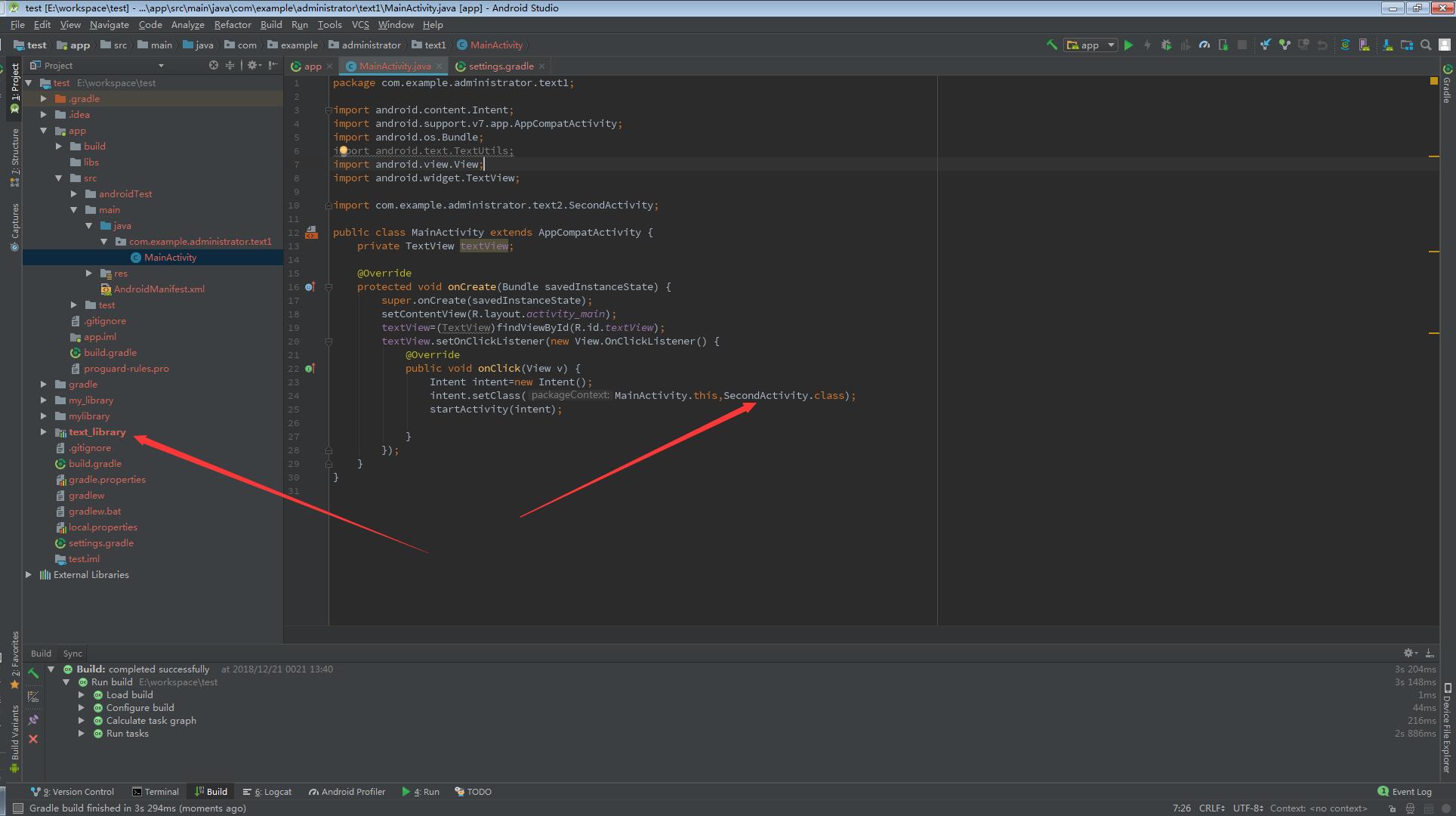Open the AVD Manager from the toolbar
The image size is (1456, 816).
[x=1365, y=45]
